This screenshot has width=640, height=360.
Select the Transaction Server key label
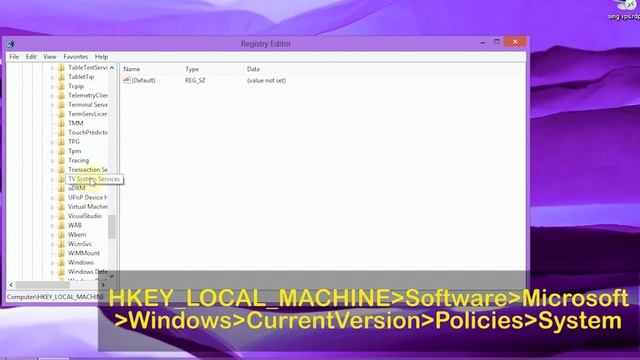[87, 169]
